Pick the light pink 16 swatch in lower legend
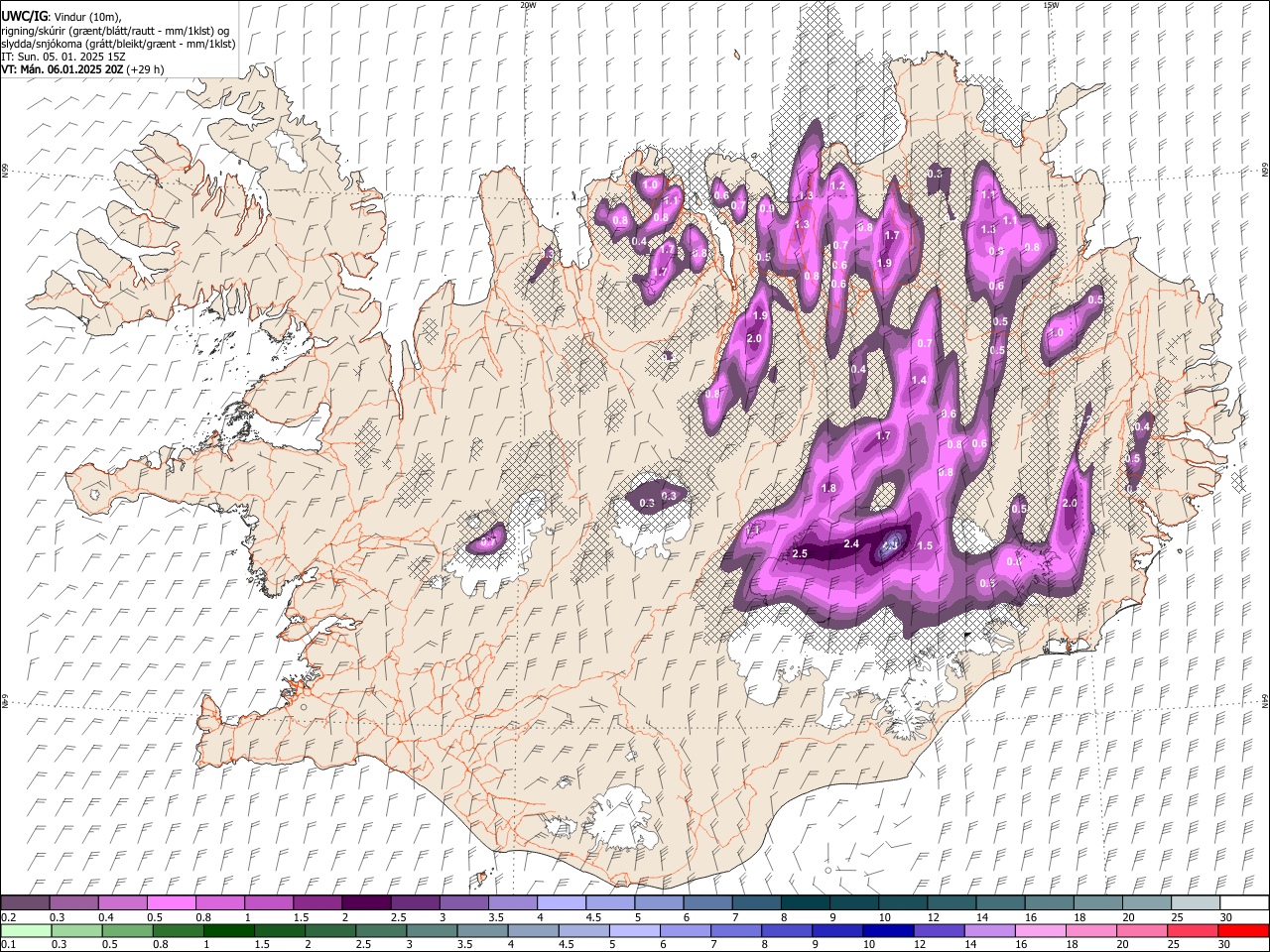This screenshot has width=1270, height=952. tap(1040, 930)
